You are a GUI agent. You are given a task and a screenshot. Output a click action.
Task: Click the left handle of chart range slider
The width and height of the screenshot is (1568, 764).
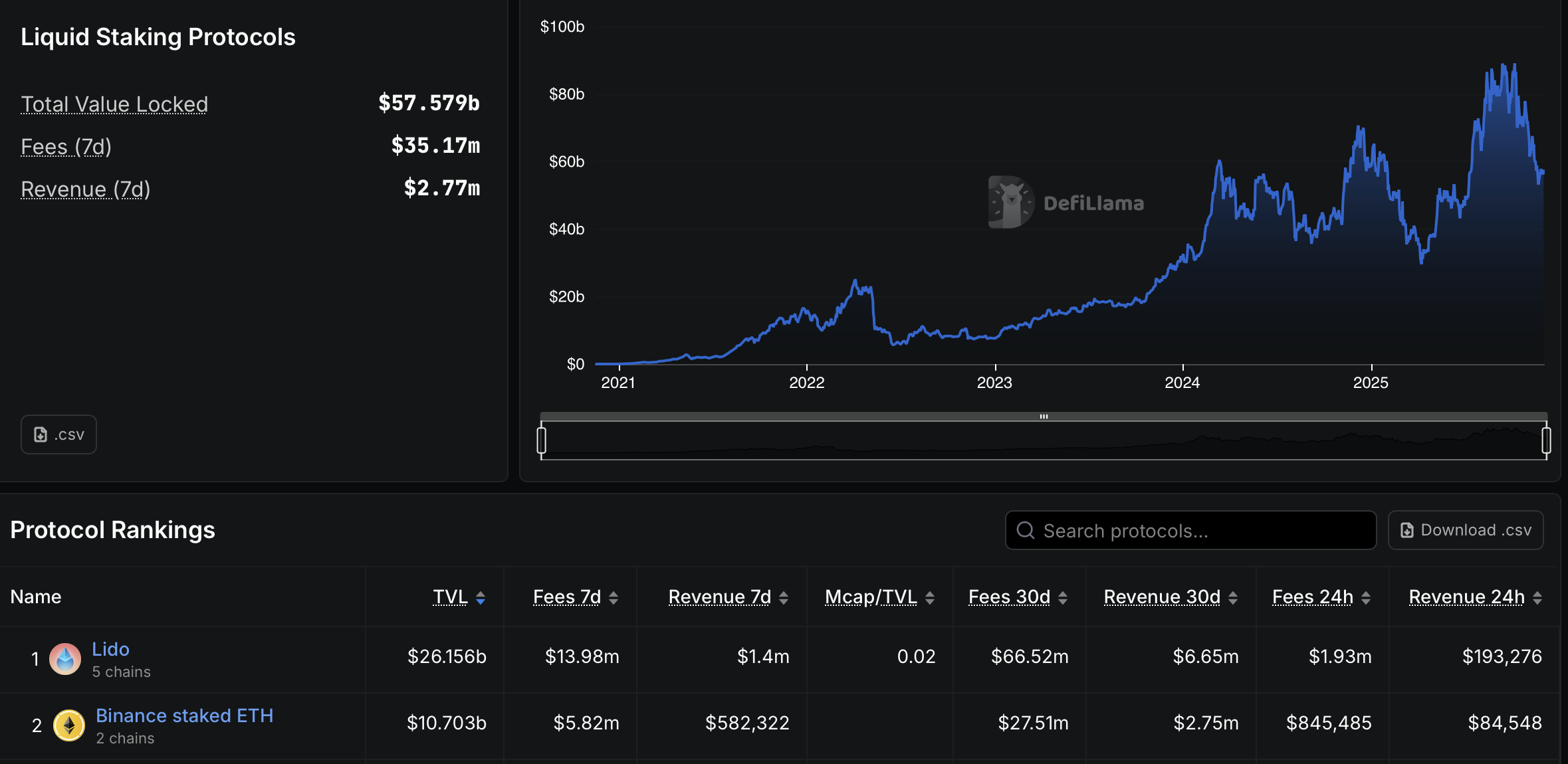[542, 440]
